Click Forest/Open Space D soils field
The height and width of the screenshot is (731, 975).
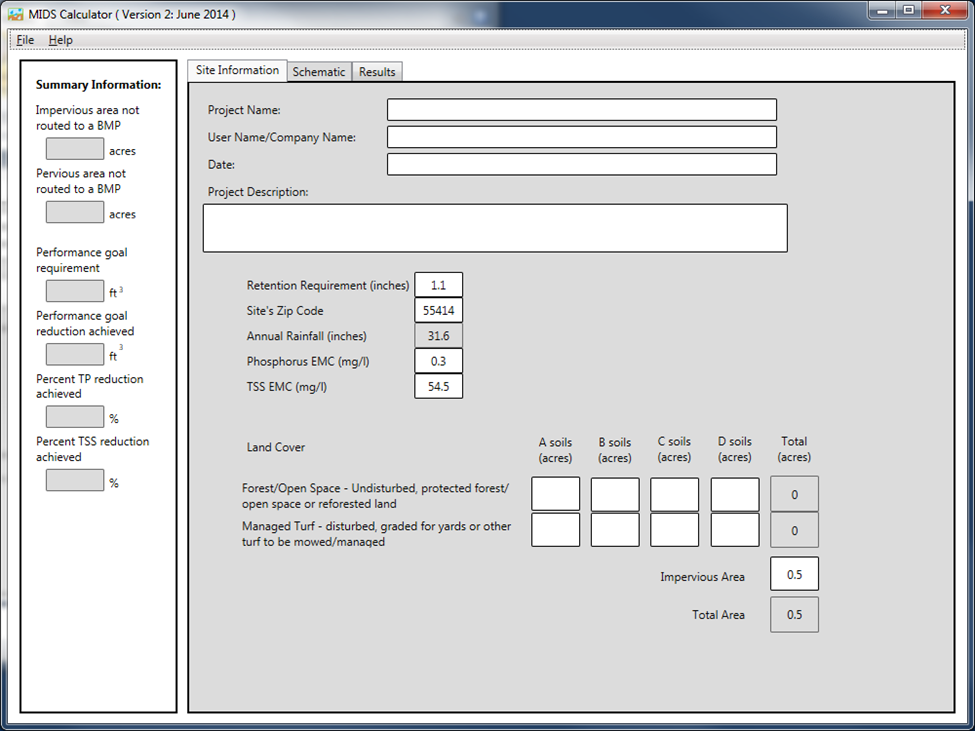click(735, 494)
